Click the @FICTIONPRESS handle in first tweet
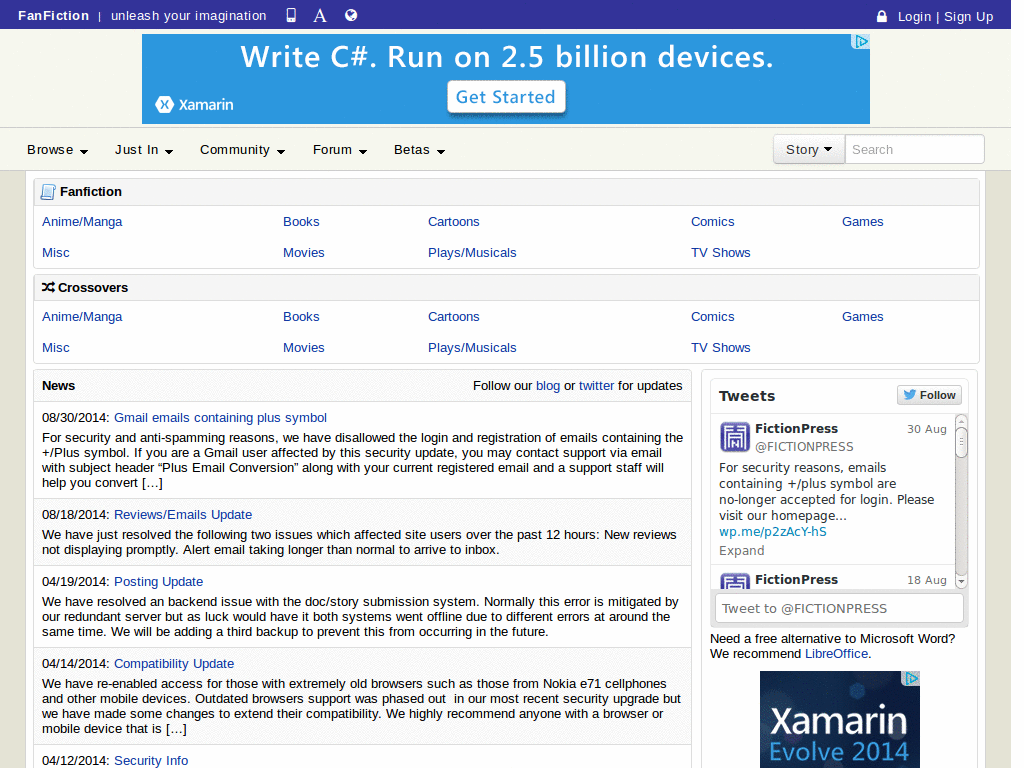 point(804,447)
